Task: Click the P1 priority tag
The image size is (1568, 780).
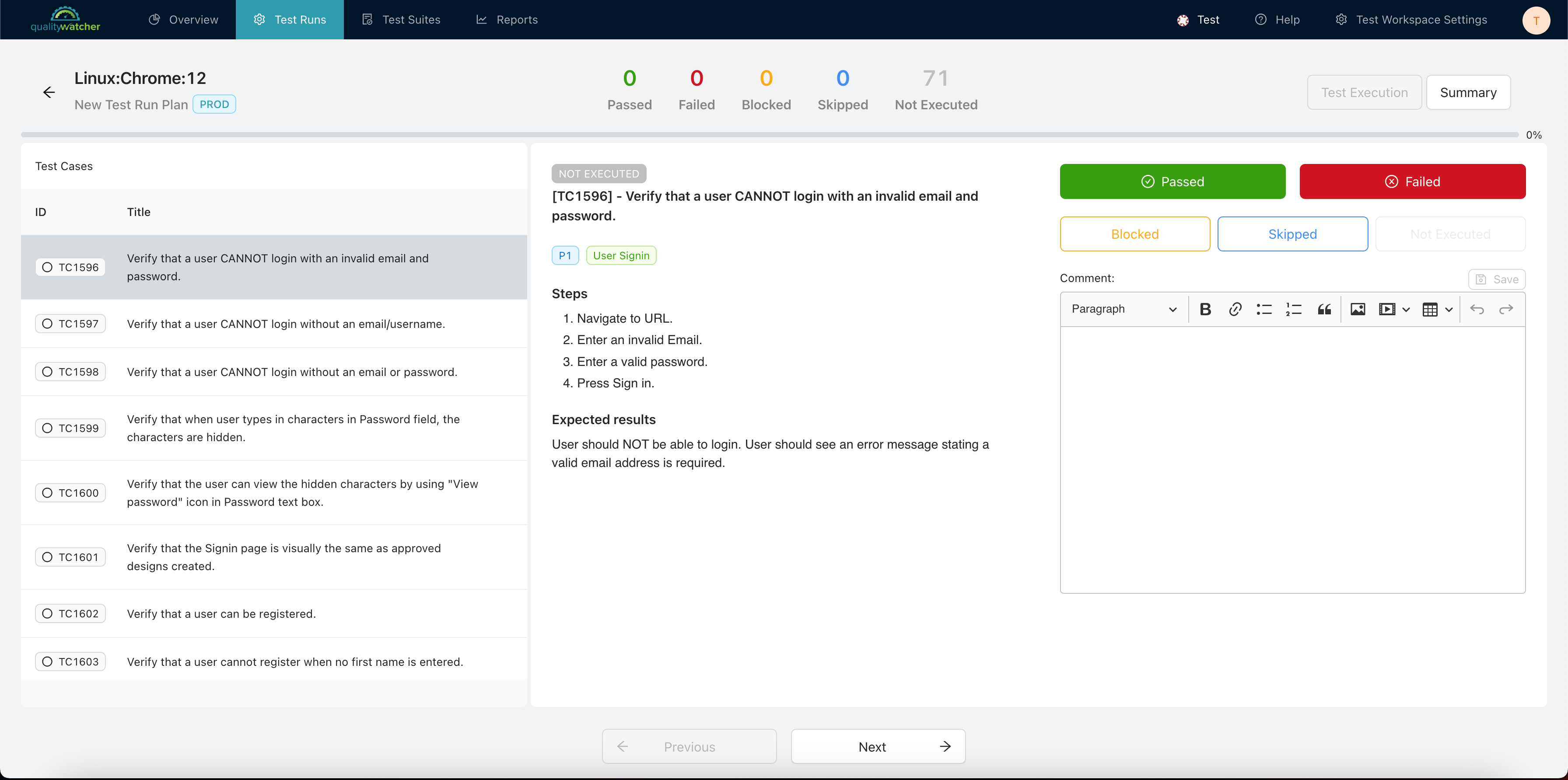Action: tap(565, 255)
